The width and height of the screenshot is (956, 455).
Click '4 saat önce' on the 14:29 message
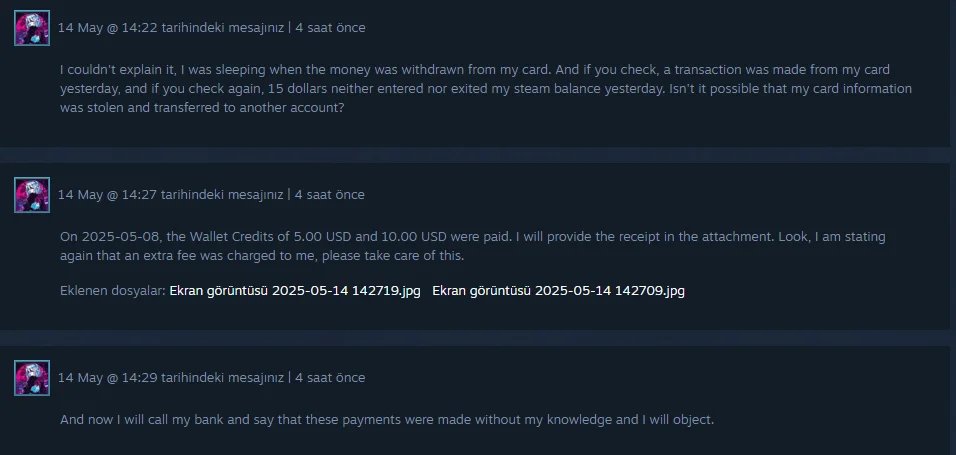[x=330, y=378]
